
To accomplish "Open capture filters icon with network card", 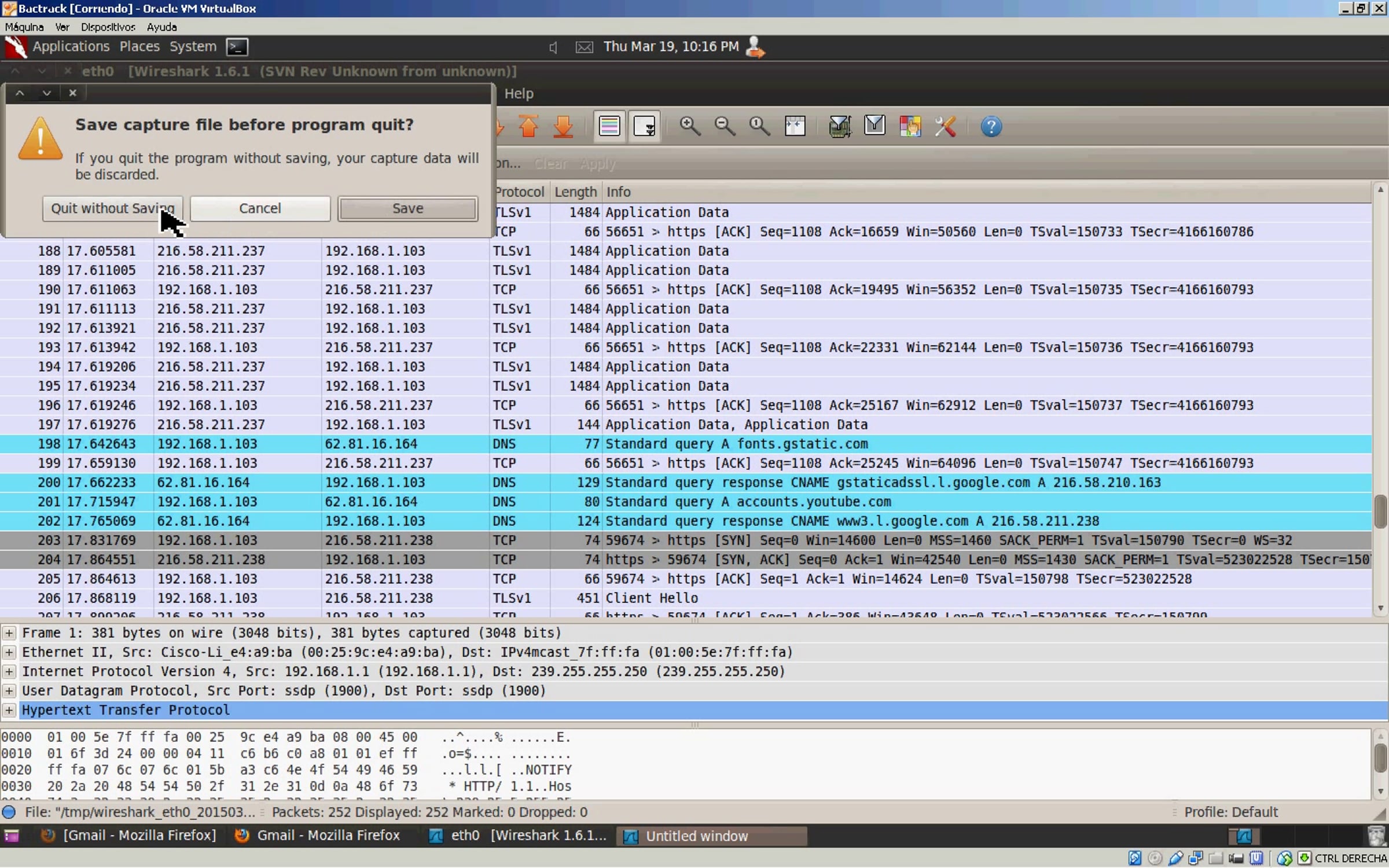I will pyautogui.click(x=839, y=126).
